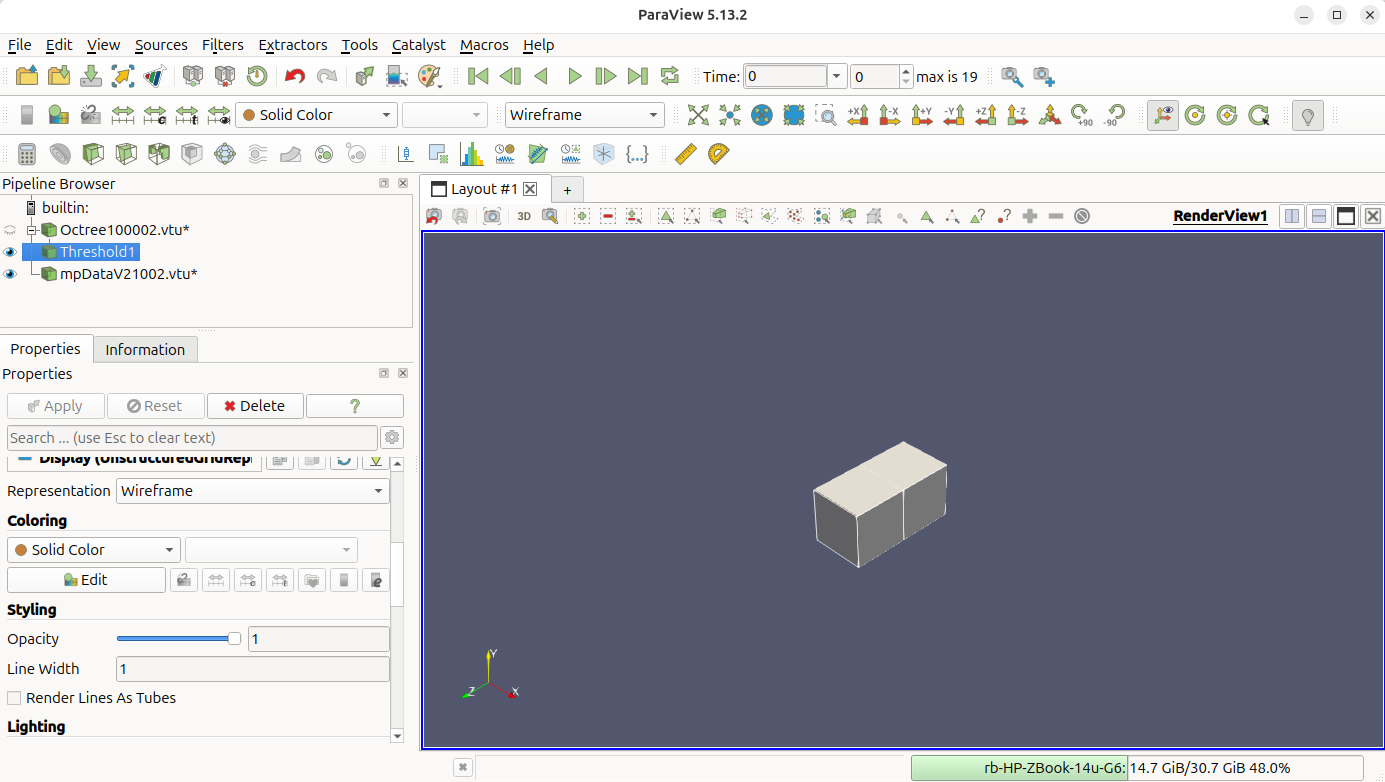
Task: Click the Edit color map button
Action: click(86, 580)
